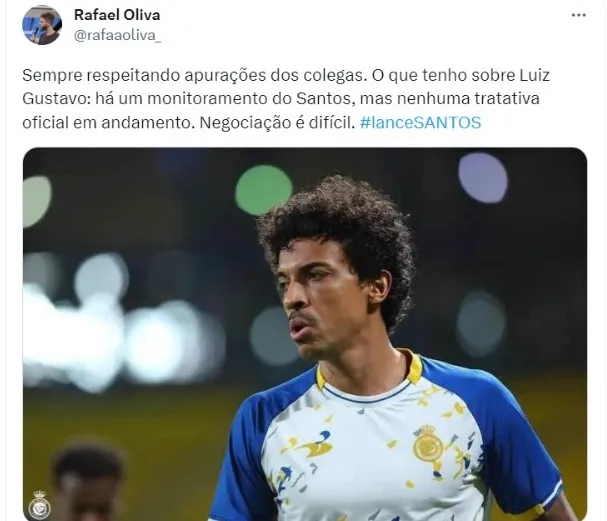Open the attached tweet photo
Screen dimensions: 607x521
(305, 334)
